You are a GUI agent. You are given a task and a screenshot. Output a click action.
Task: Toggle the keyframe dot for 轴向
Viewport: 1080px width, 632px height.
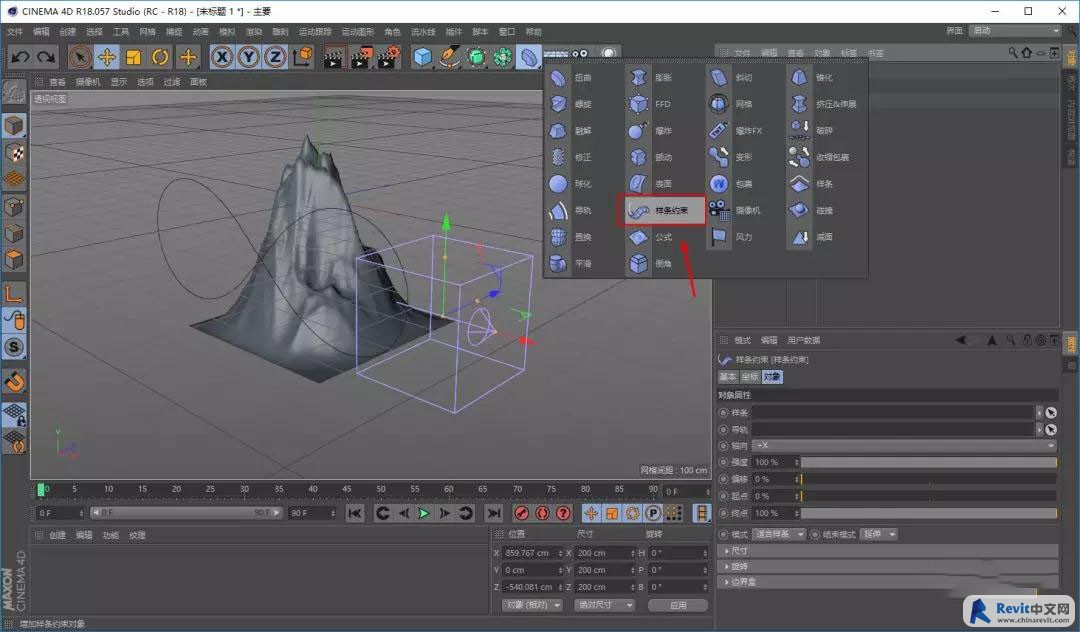click(x=724, y=446)
